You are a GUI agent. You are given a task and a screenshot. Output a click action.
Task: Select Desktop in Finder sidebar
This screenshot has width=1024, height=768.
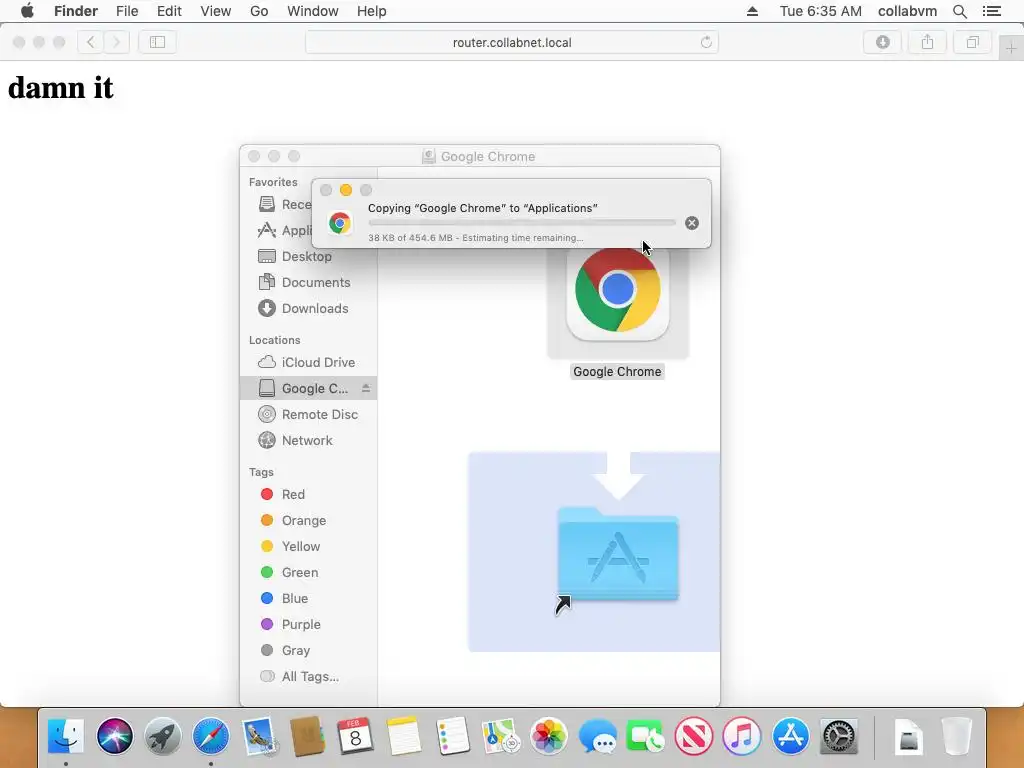pos(308,256)
